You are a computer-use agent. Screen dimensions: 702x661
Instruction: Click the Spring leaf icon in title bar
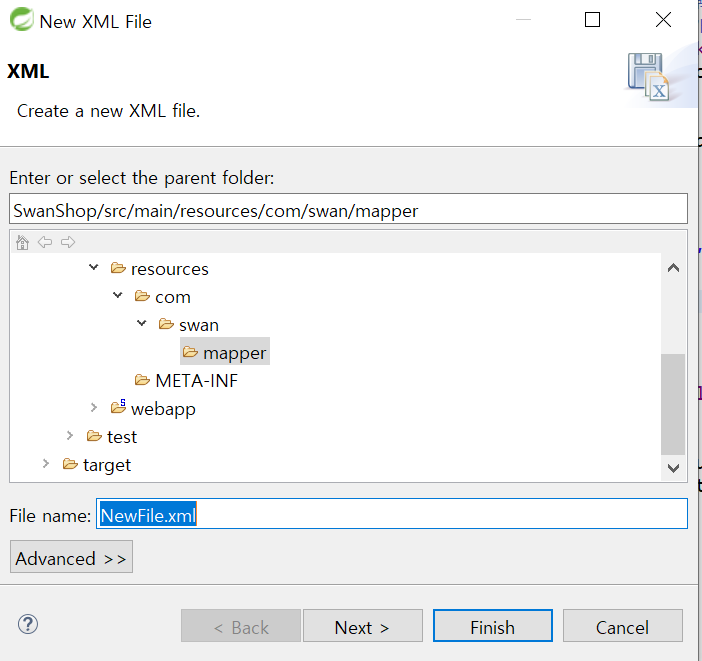coord(21,20)
